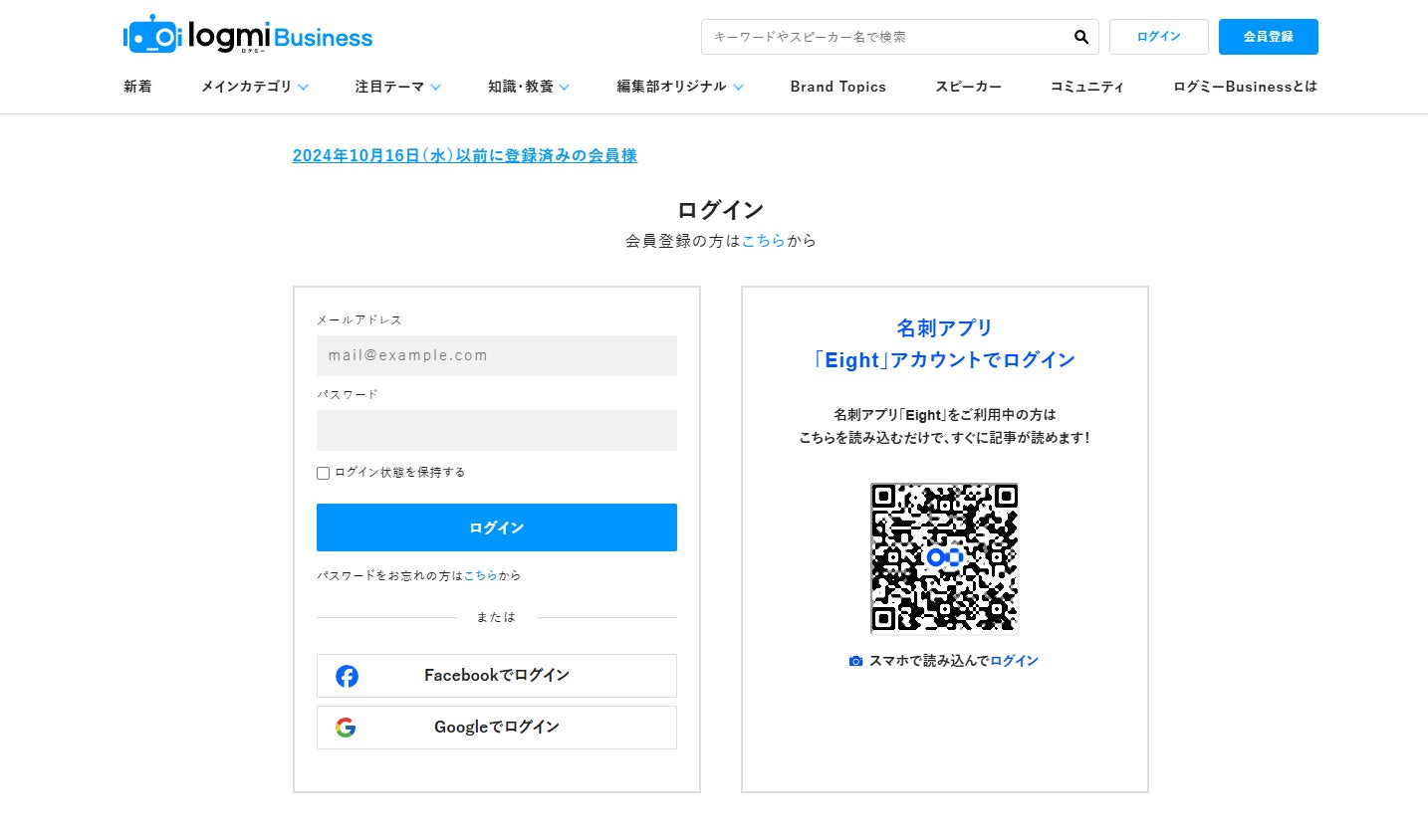
Task: Expand the 知識・教養 dropdown
Action: tap(529, 87)
